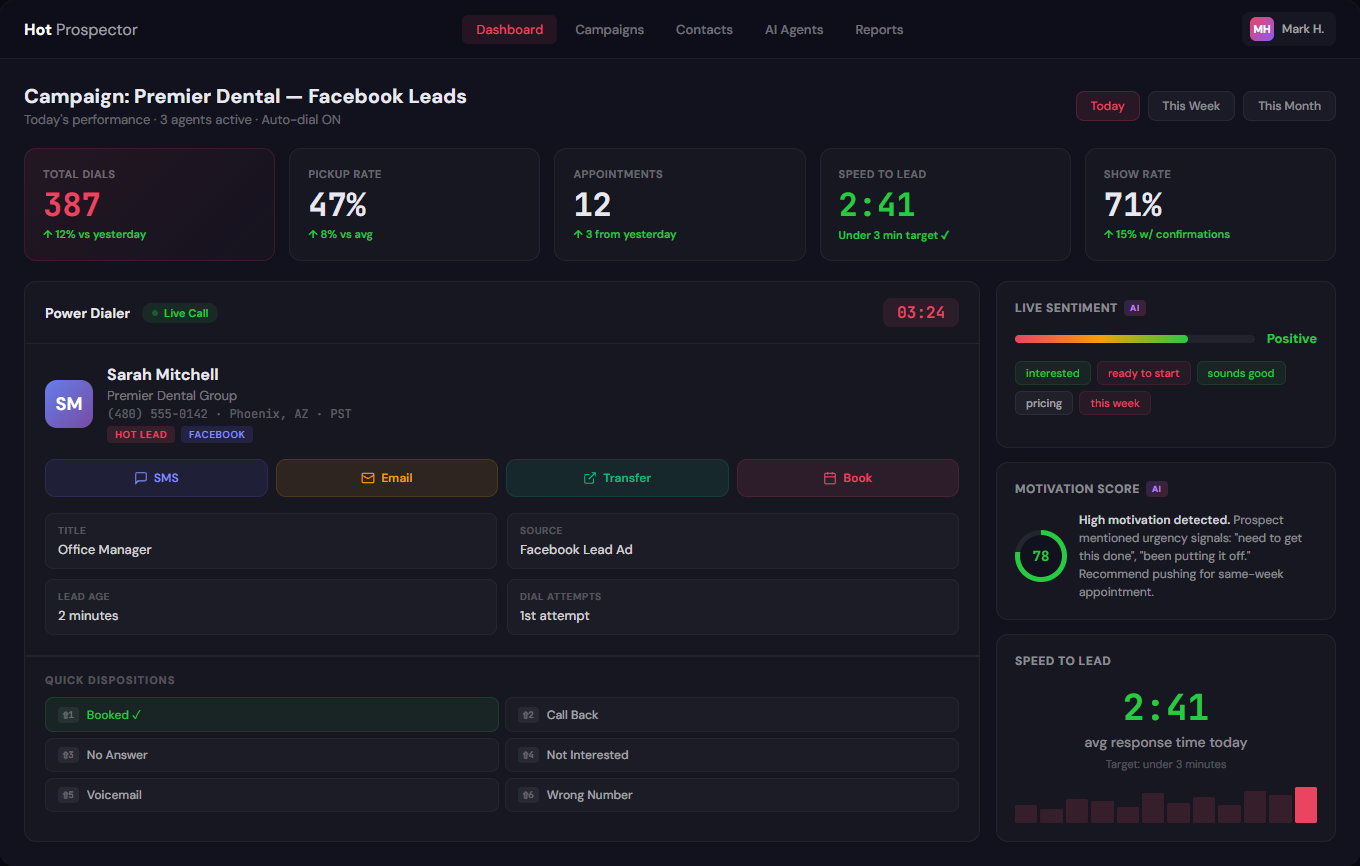Click the AI badge next to Motivation Score

(1157, 489)
